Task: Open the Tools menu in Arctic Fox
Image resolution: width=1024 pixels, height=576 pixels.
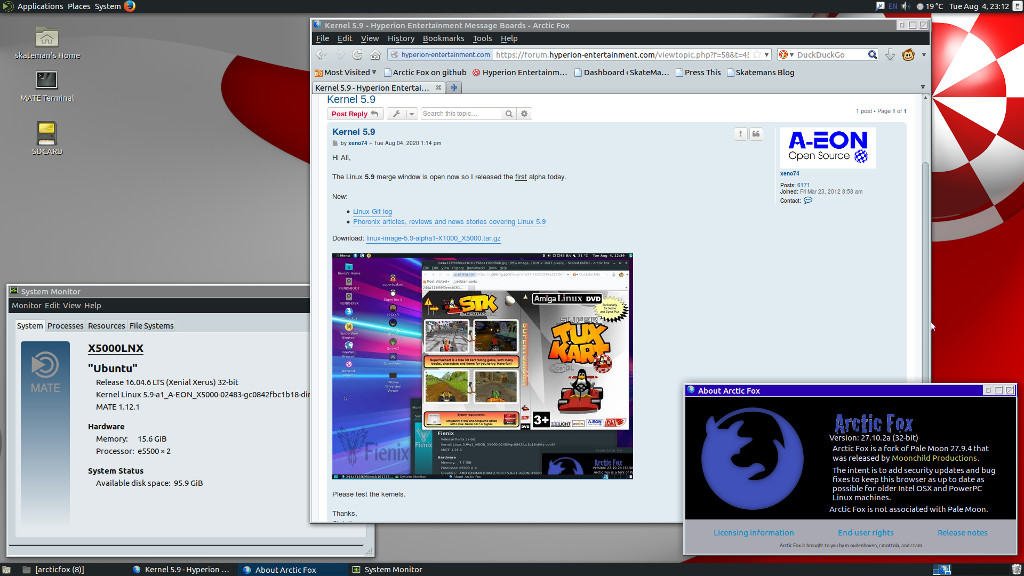Action: click(482, 39)
